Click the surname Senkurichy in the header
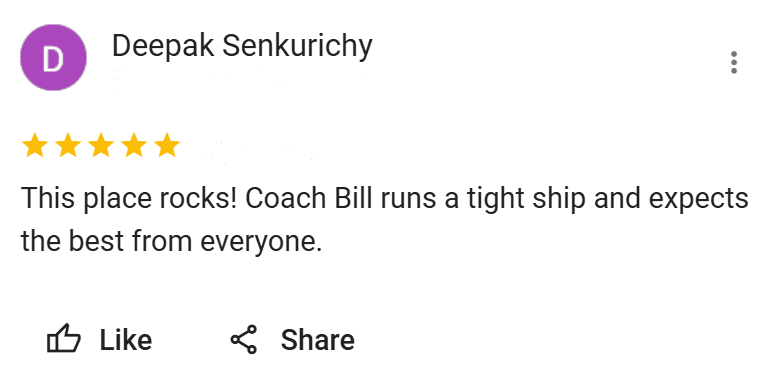Viewport: 780px width, 391px height. (x=297, y=46)
